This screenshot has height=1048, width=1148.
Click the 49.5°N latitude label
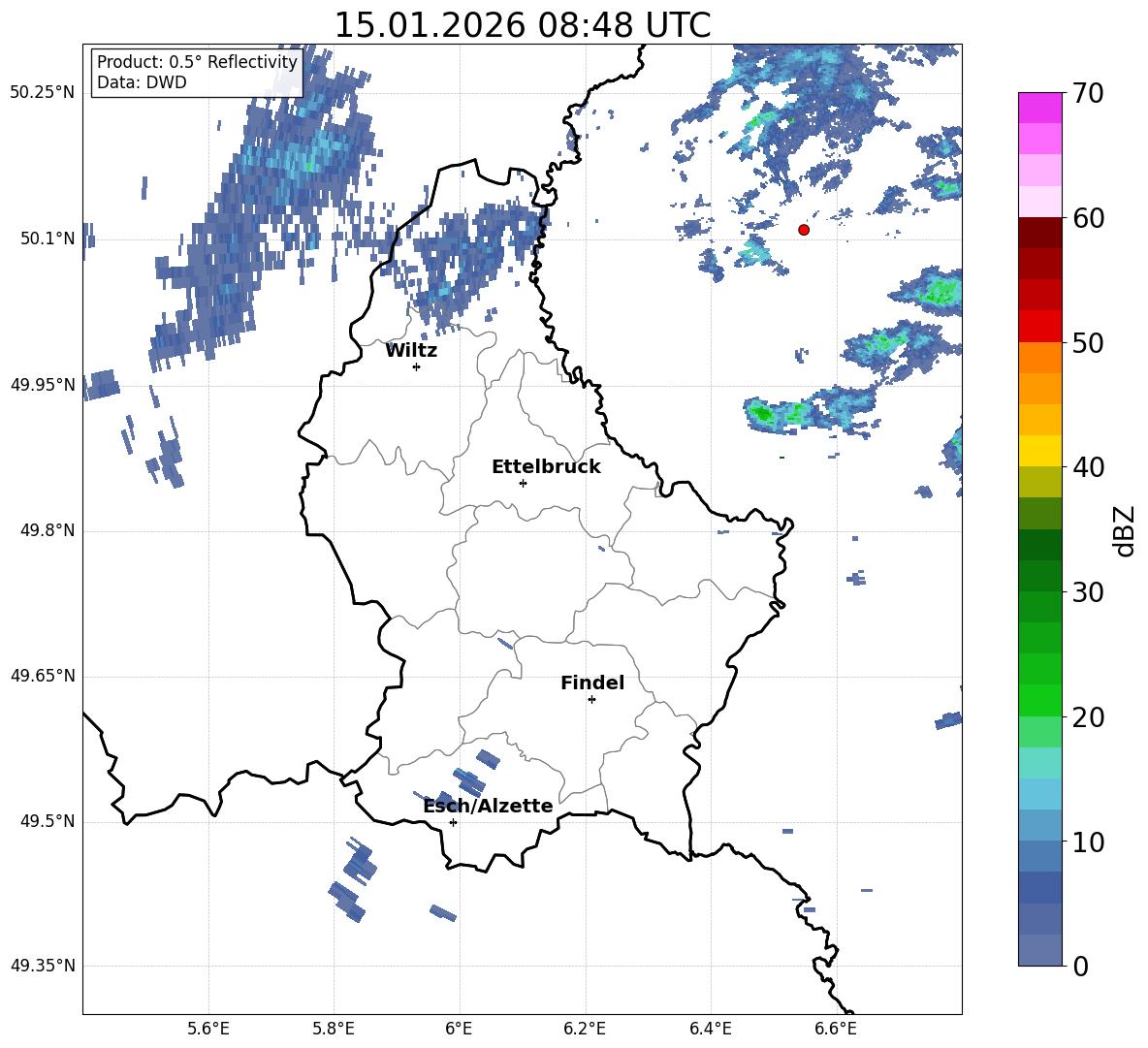pos(48,821)
